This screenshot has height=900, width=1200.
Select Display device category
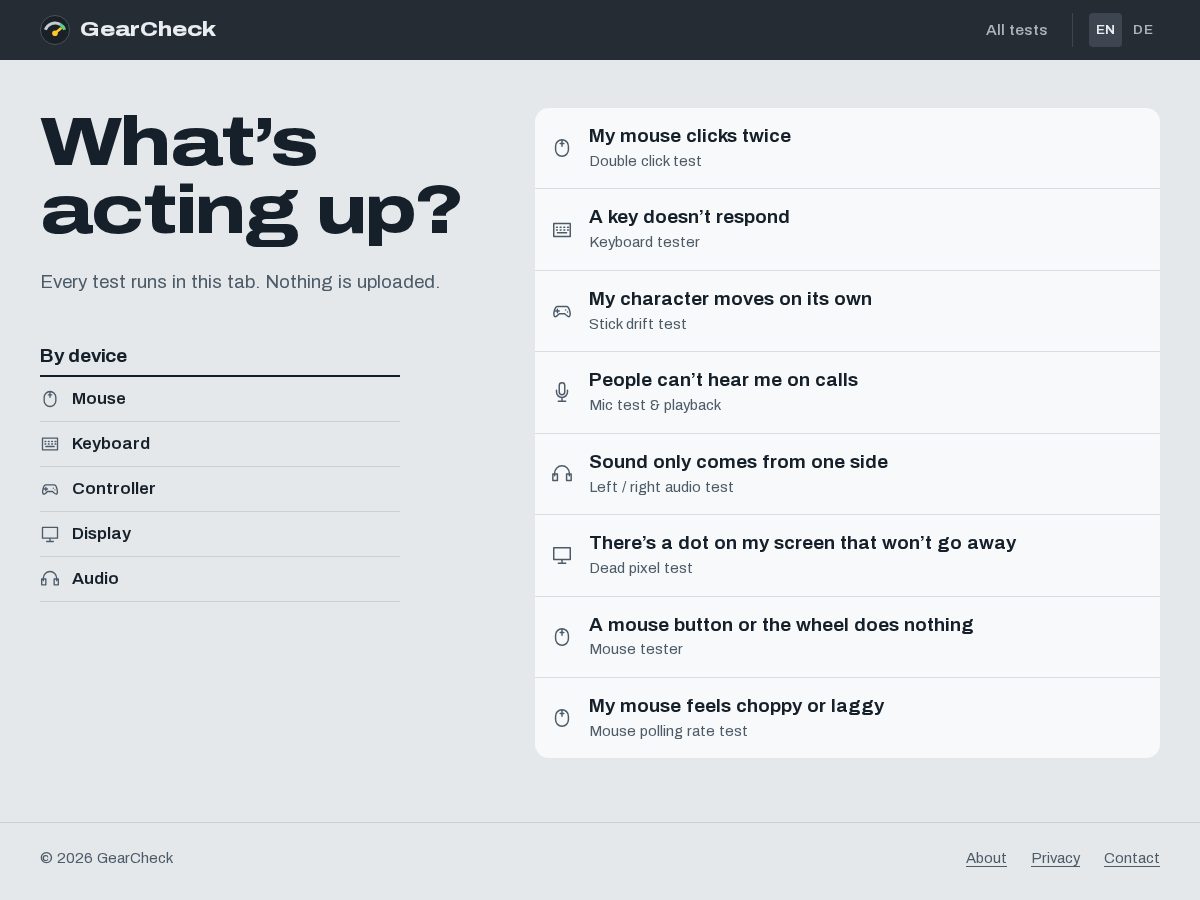click(x=220, y=534)
